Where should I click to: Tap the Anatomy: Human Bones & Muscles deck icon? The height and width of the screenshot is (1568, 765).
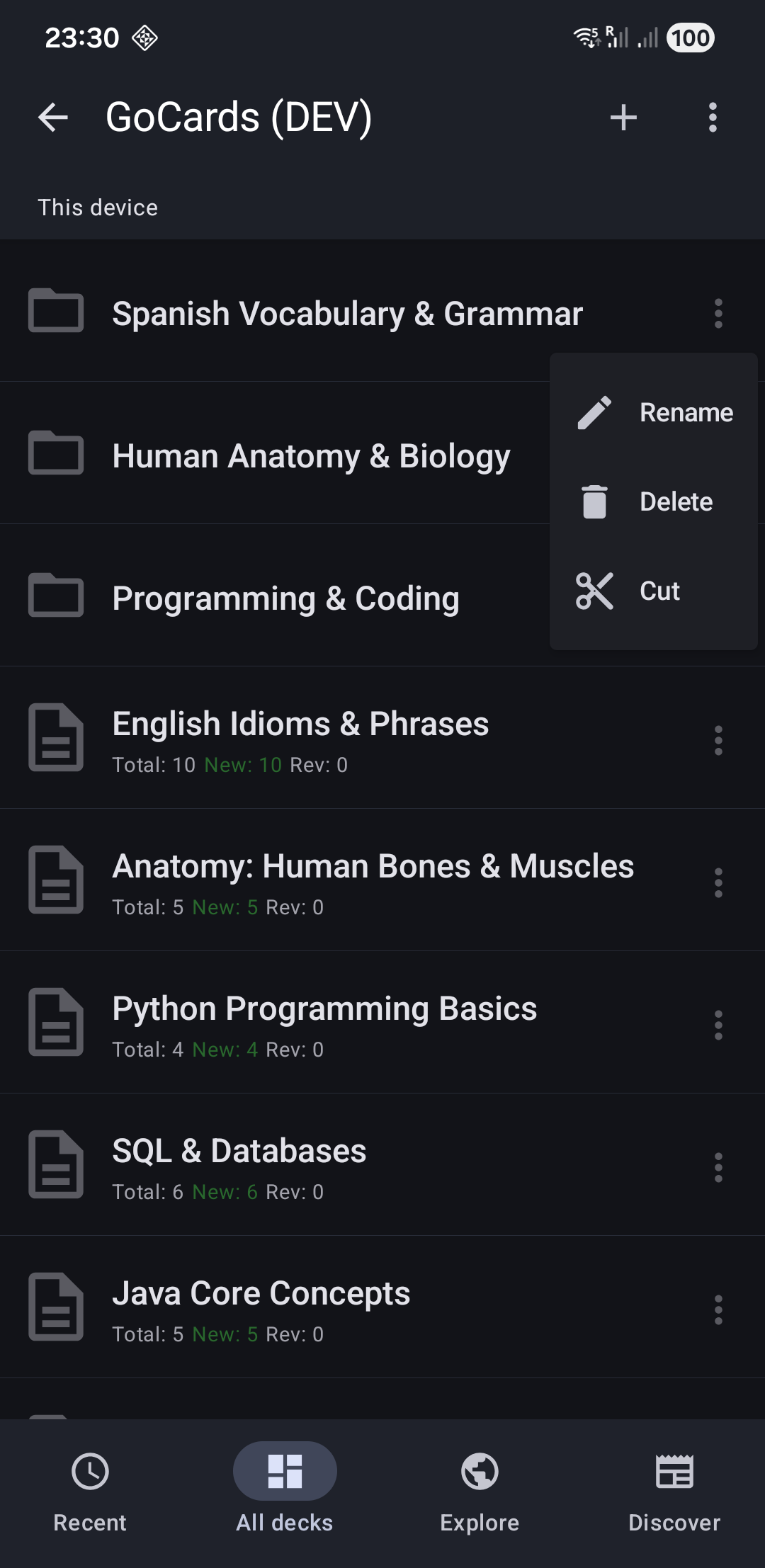[56, 880]
